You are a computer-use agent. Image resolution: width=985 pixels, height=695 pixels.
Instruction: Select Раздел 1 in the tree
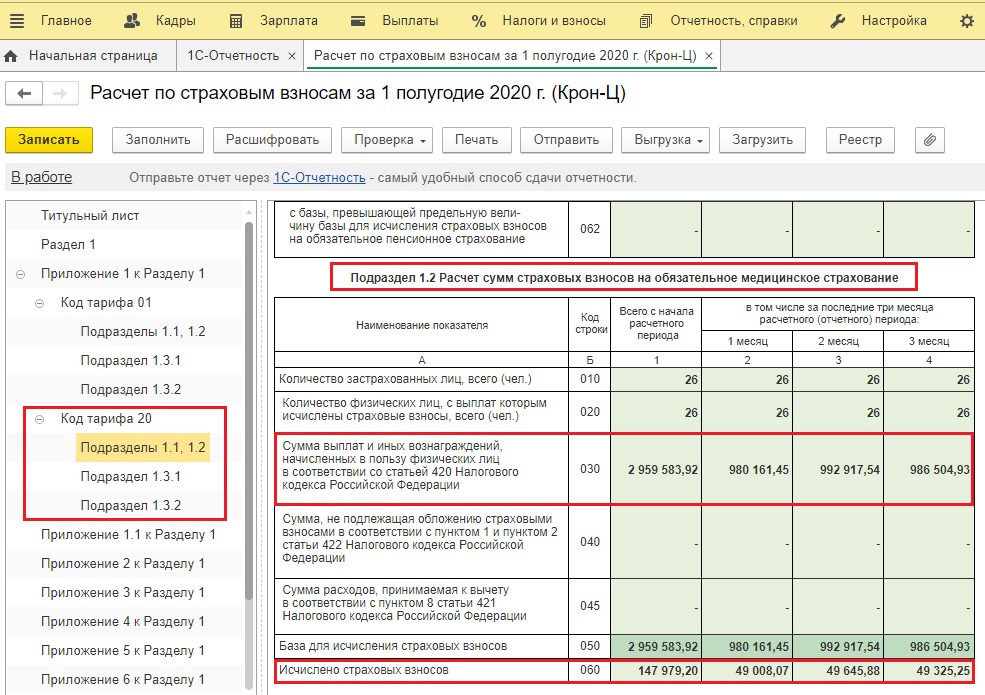coord(68,244)
